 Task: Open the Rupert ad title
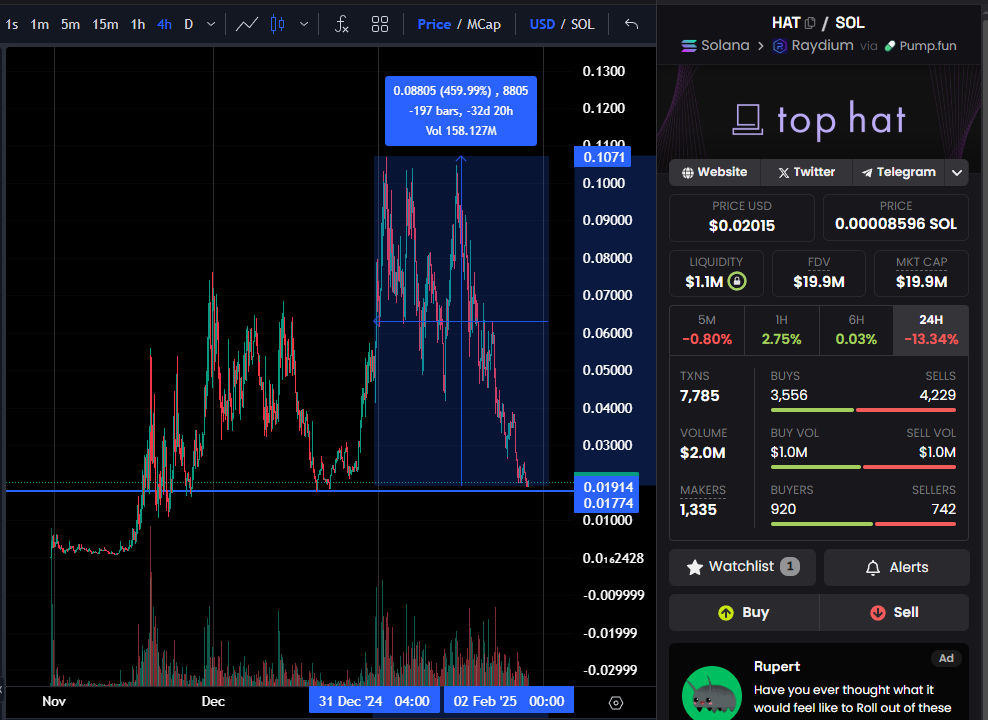777,666
